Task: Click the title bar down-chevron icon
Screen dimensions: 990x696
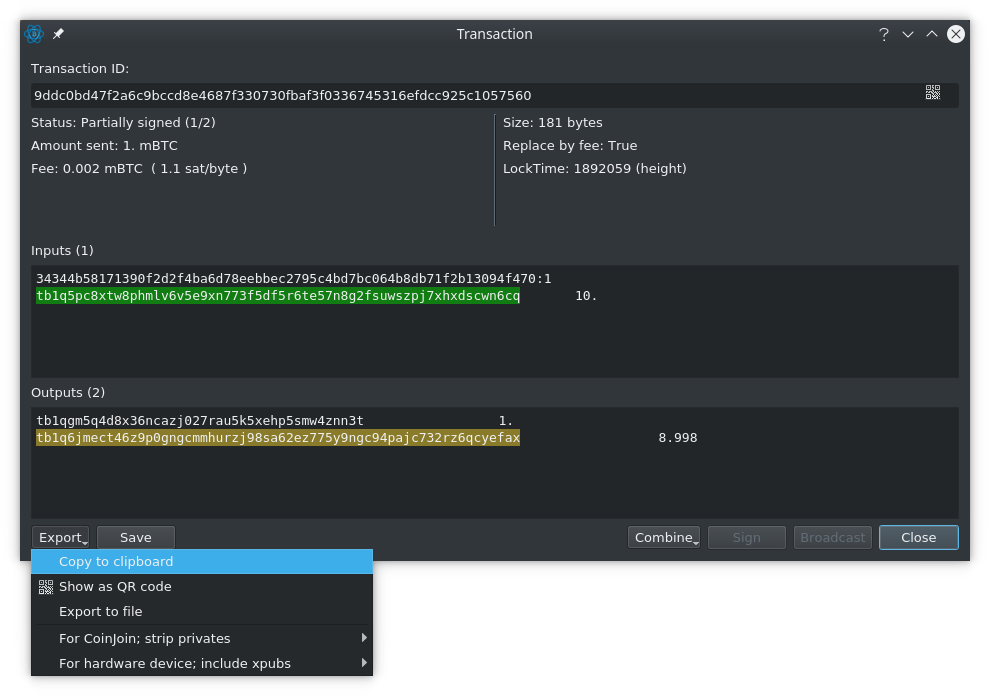Action: coord(908,34)
